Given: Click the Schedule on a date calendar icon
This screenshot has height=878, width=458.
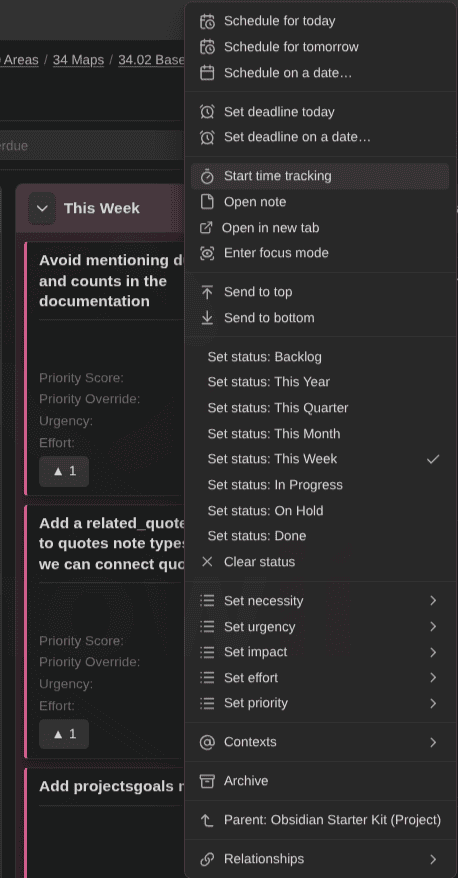Looking at the screenshot, I should pos(207,73).
